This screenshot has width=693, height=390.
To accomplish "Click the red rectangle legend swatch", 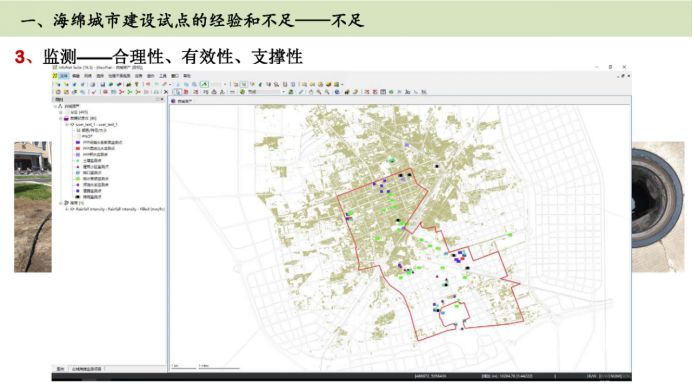I will 78,149.
